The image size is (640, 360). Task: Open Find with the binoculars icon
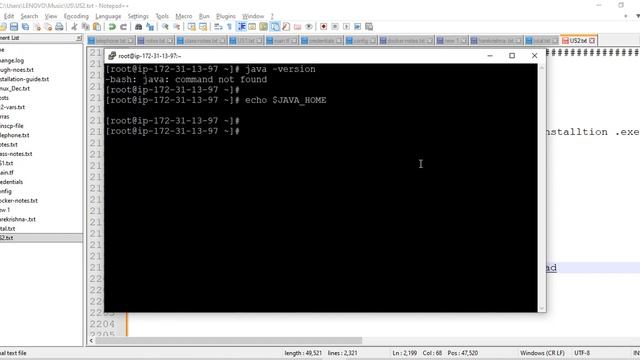tap(139, 27)
